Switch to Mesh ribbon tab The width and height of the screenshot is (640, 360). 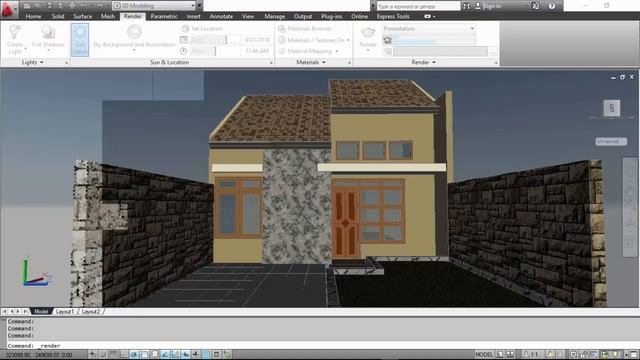[x=108, y=16]
